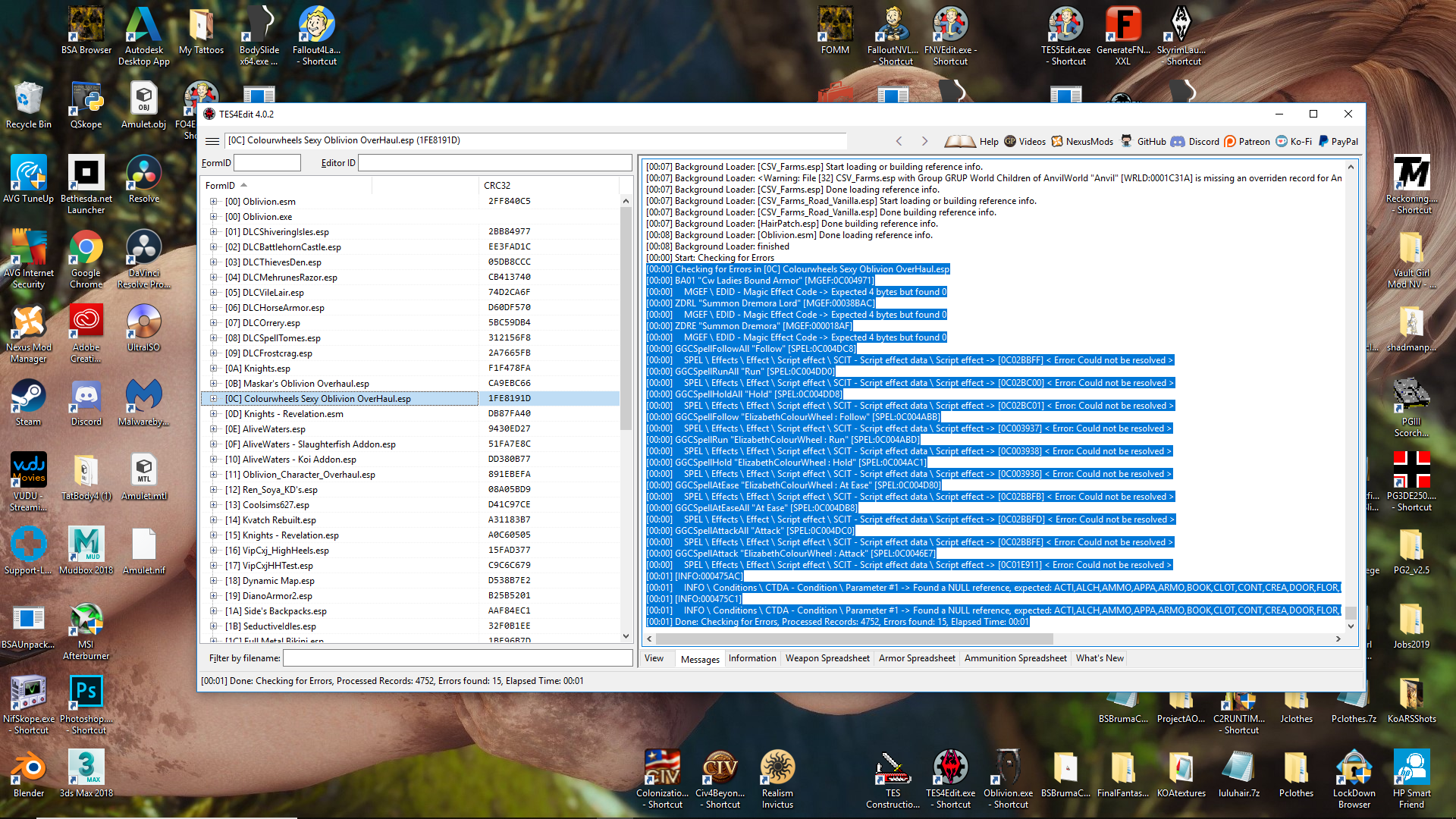Click the forward navigation arrow
Viewport: 1456px width, 819px height.
[924, 141]
